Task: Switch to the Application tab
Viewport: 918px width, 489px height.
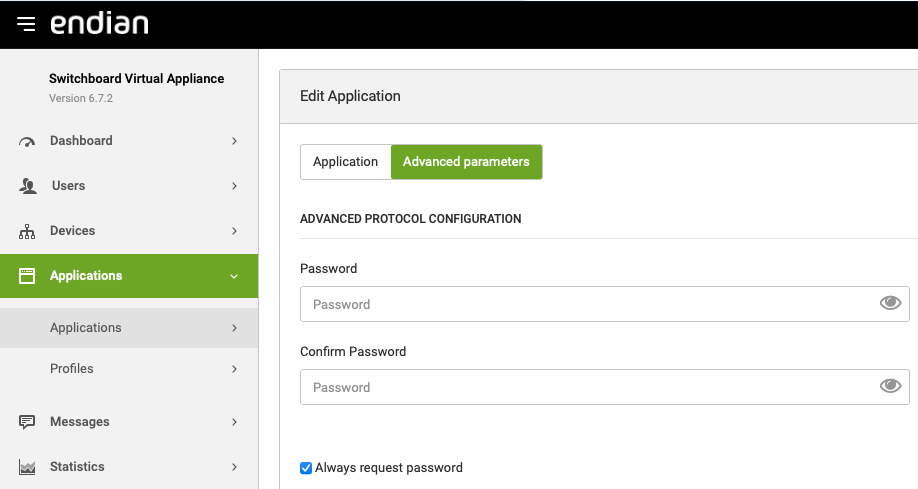Action: (x=345, y=162)
